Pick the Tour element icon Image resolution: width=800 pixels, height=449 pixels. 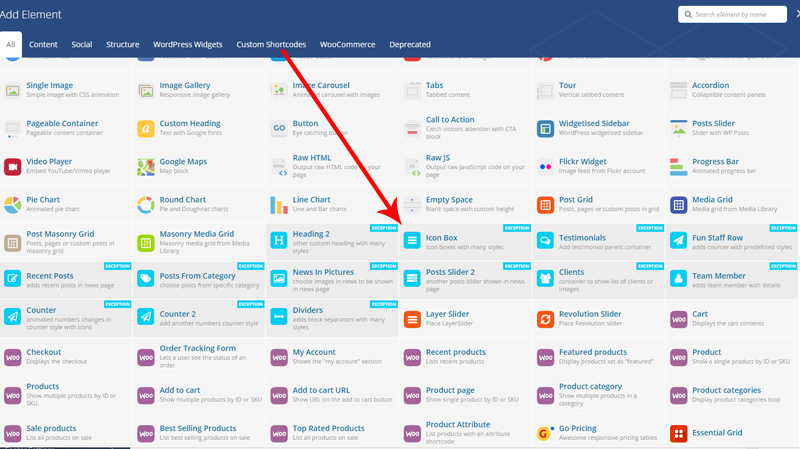(545, 91)
